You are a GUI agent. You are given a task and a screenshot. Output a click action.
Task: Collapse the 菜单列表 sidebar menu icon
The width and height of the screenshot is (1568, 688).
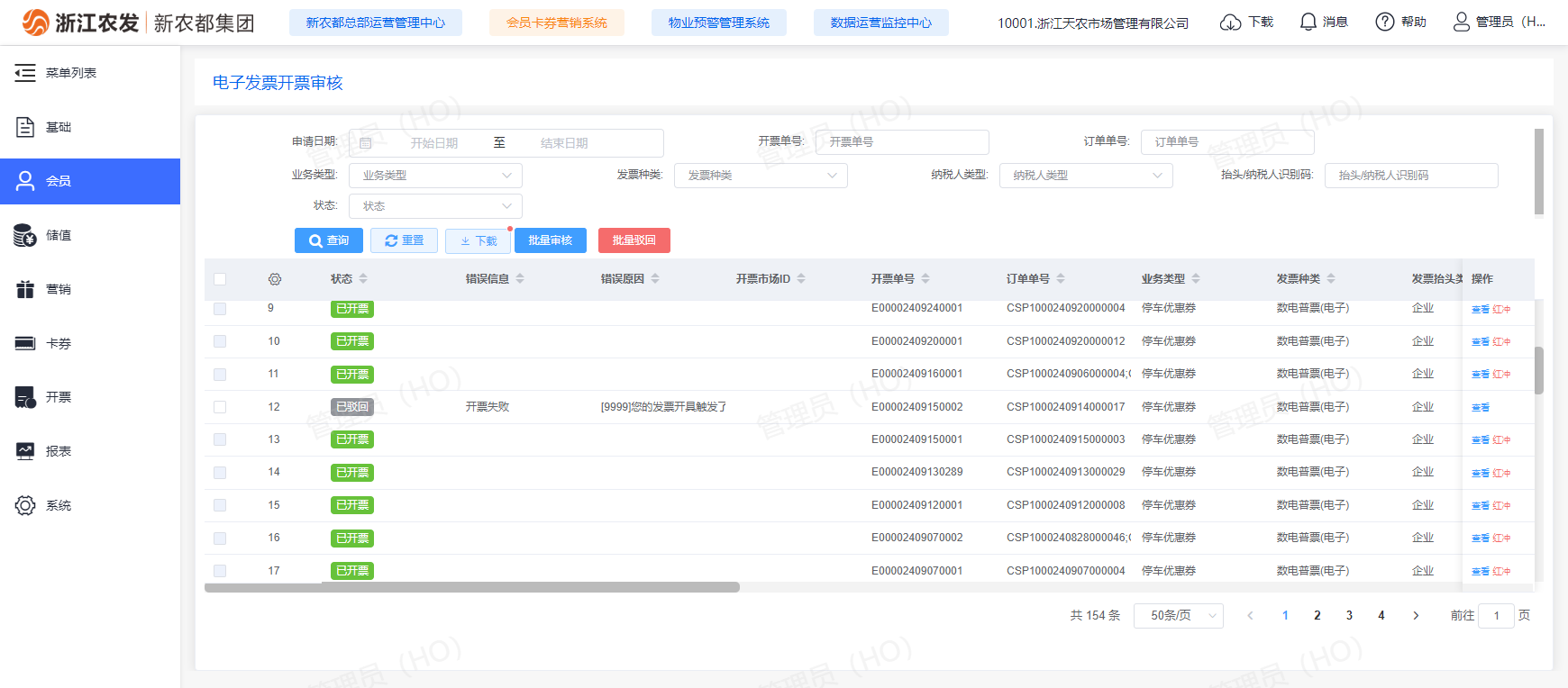[x=25, y=73]
